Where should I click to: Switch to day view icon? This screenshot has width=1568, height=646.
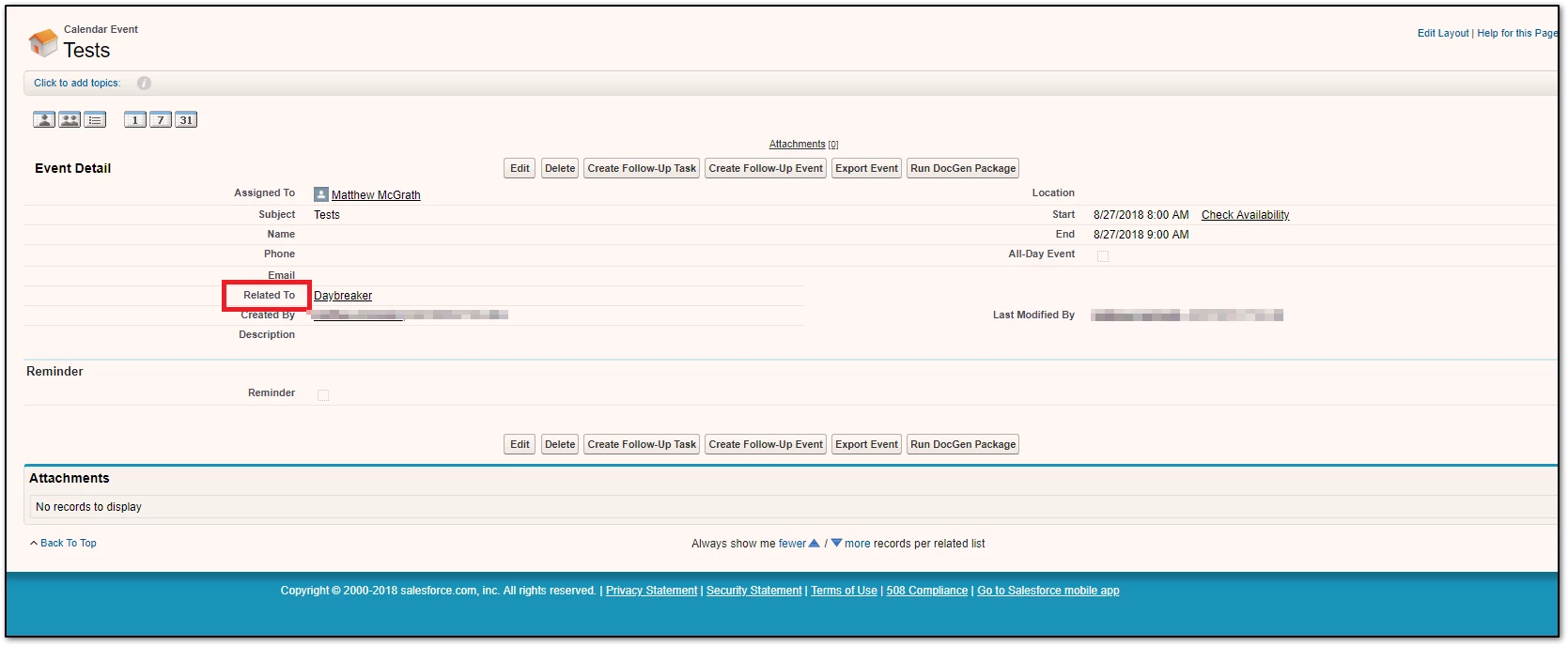(x=135, y=119)
